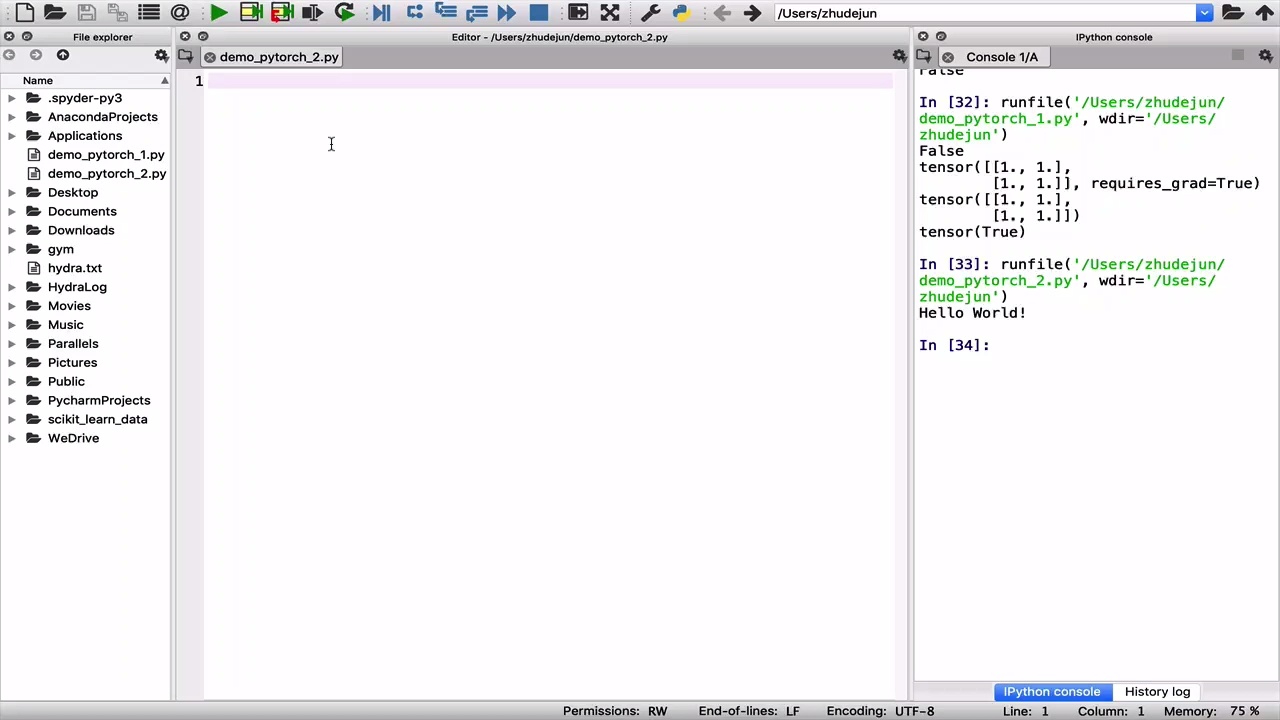Run the file with the green play button

click(219, 13)
